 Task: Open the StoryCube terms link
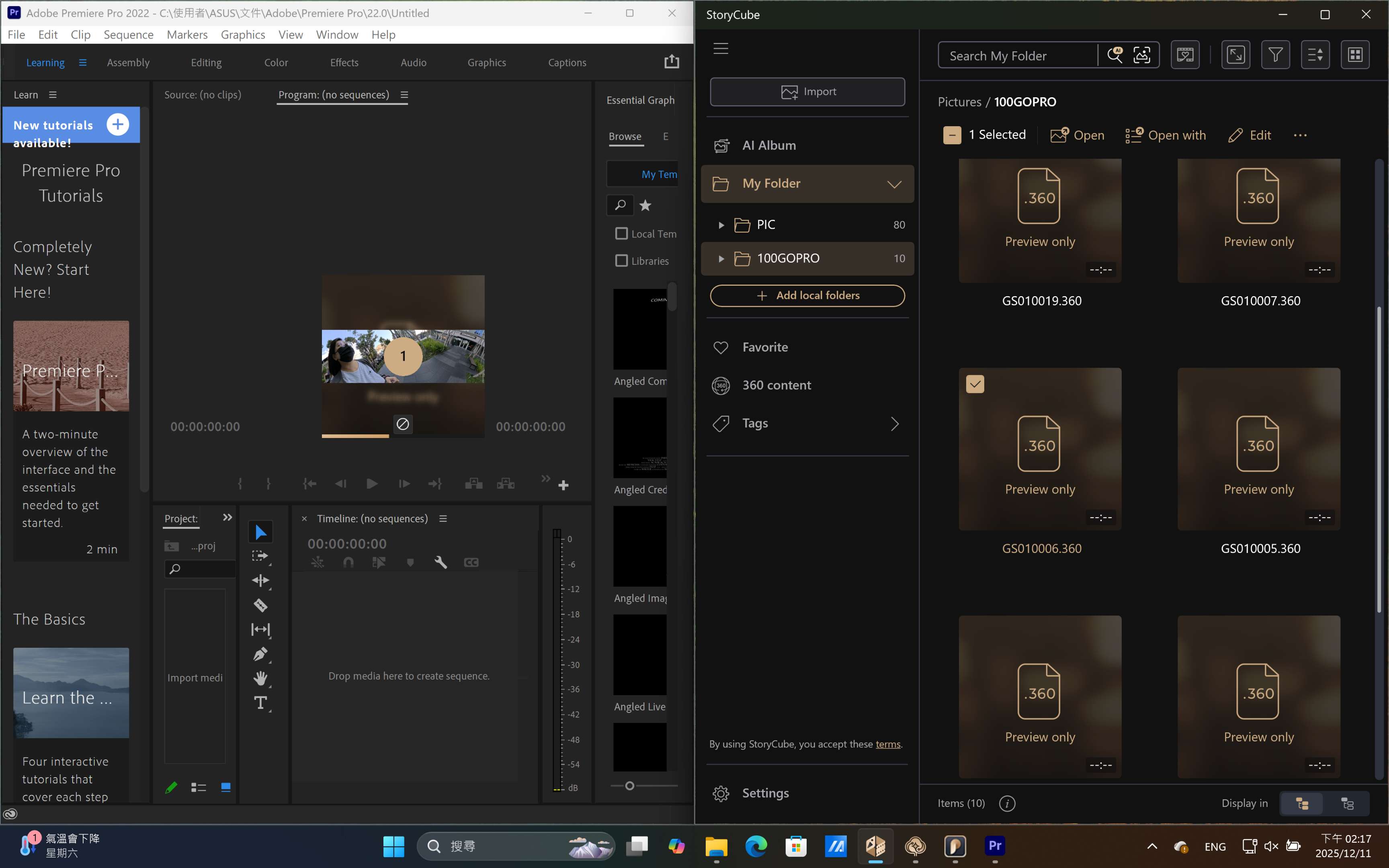click(x=887, y=744)
